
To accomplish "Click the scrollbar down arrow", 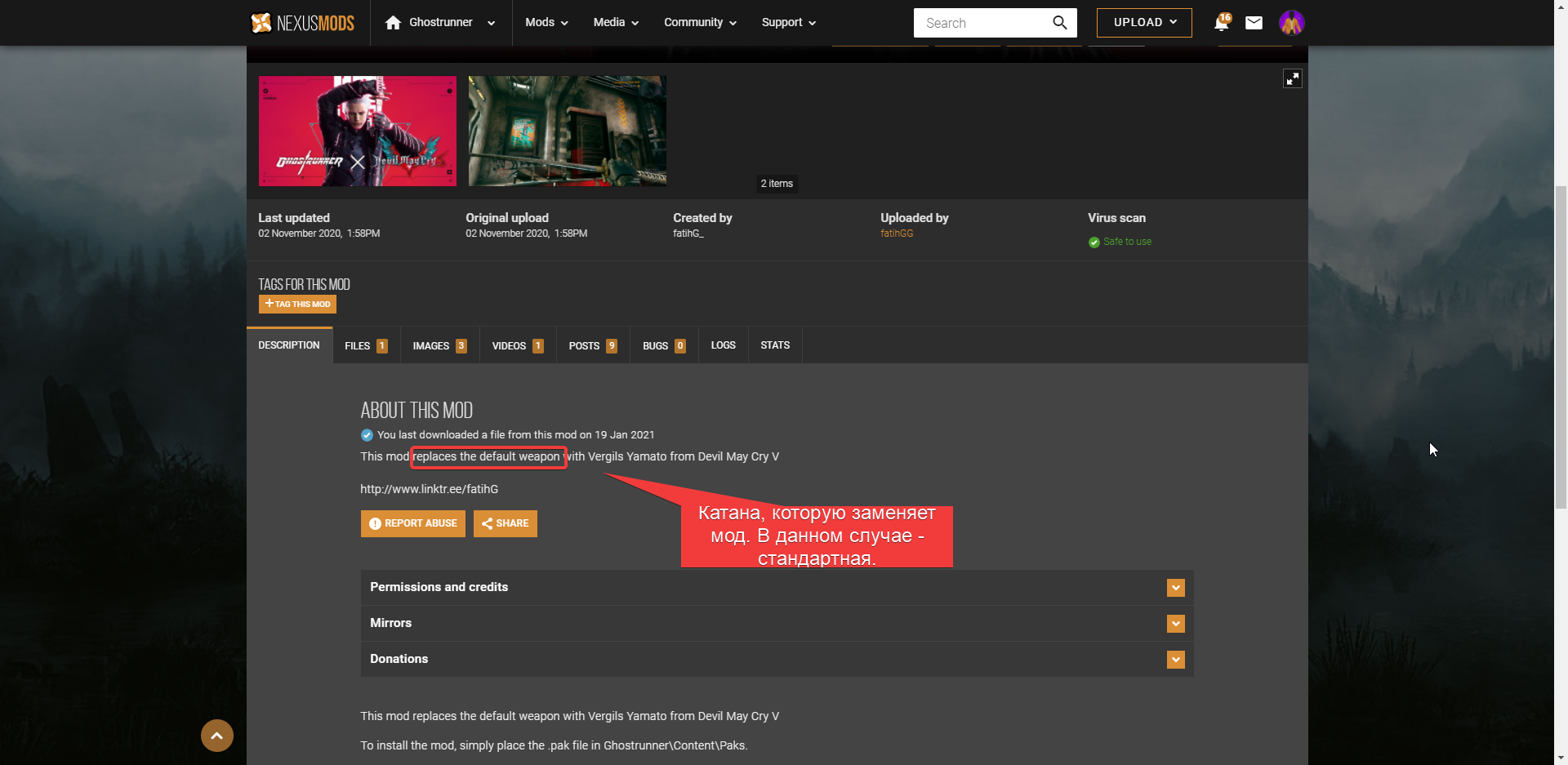I will click(x=1561, y=758).
